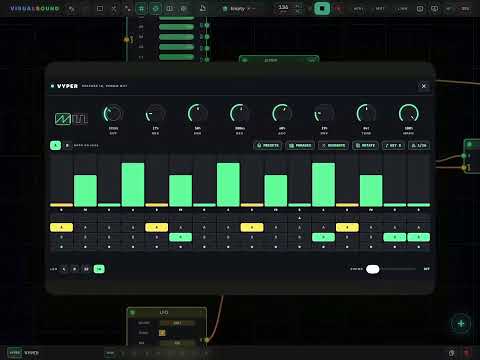Select the square waveform icon
The image size is (480, 360).
80,119
